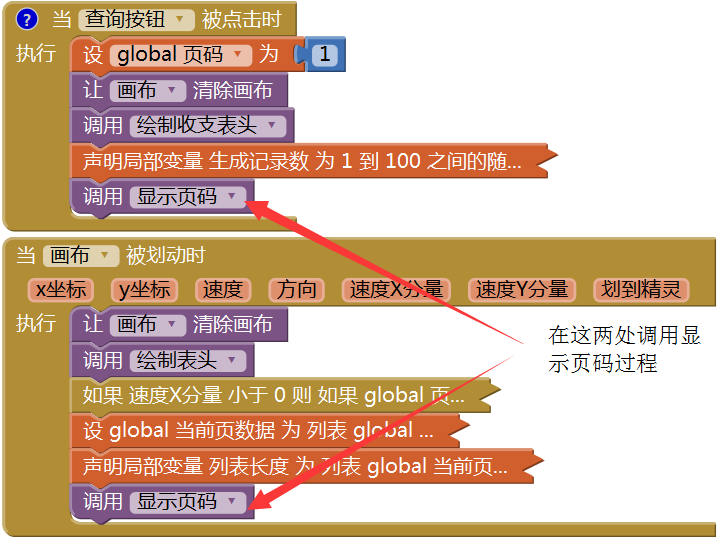The width and height of the screenshot is (719, 539).
Task: Click the blue question mark comment icon
Action: [27, 19]
